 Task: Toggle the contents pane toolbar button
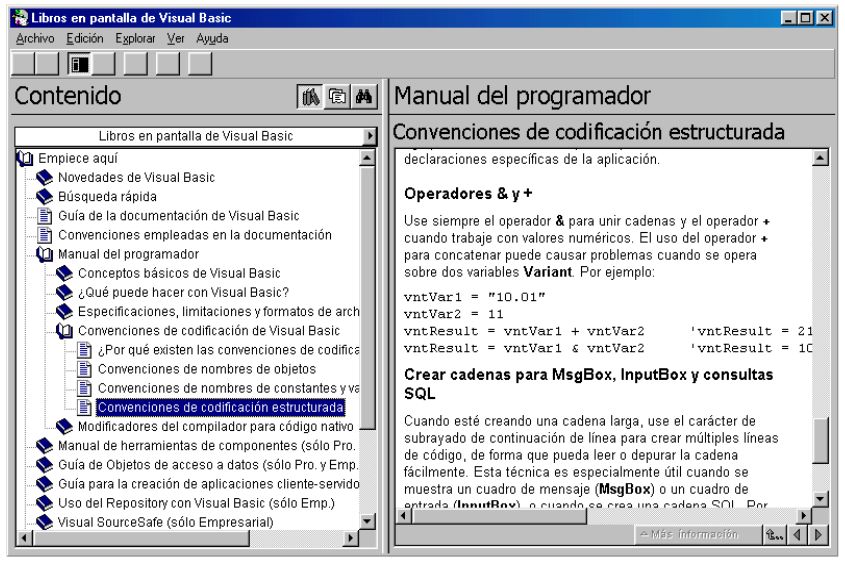(79, 64)
